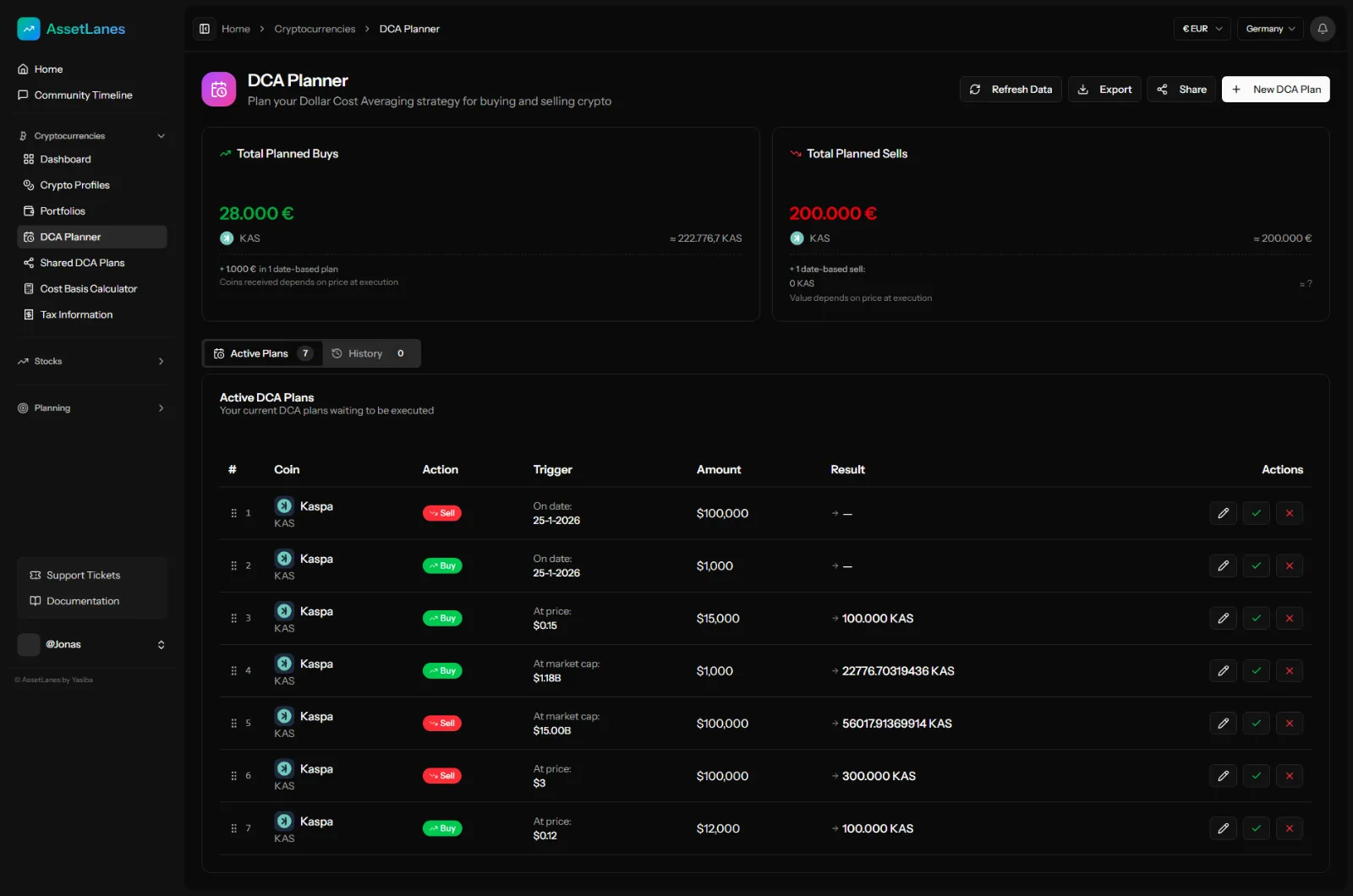
Task: Click the Trigger column header
Action: coord(553,470)
